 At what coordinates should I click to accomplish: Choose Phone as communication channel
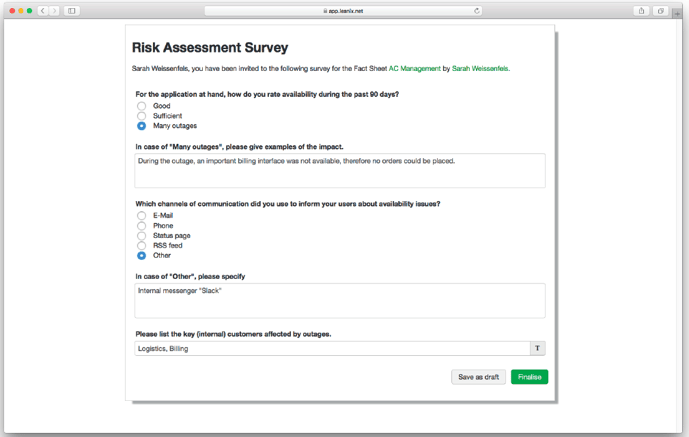141,226
